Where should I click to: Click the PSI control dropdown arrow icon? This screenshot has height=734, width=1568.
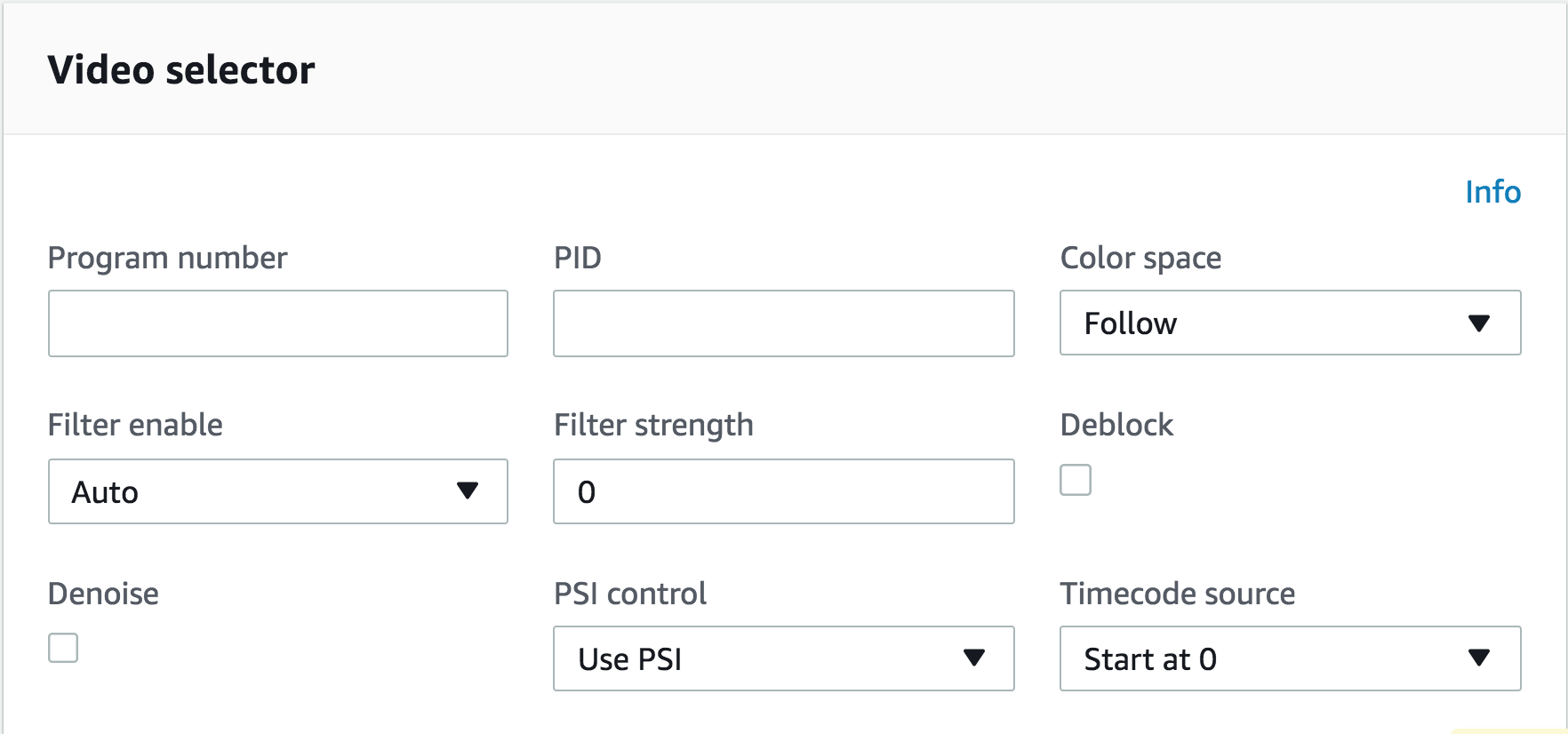point(974,658)
